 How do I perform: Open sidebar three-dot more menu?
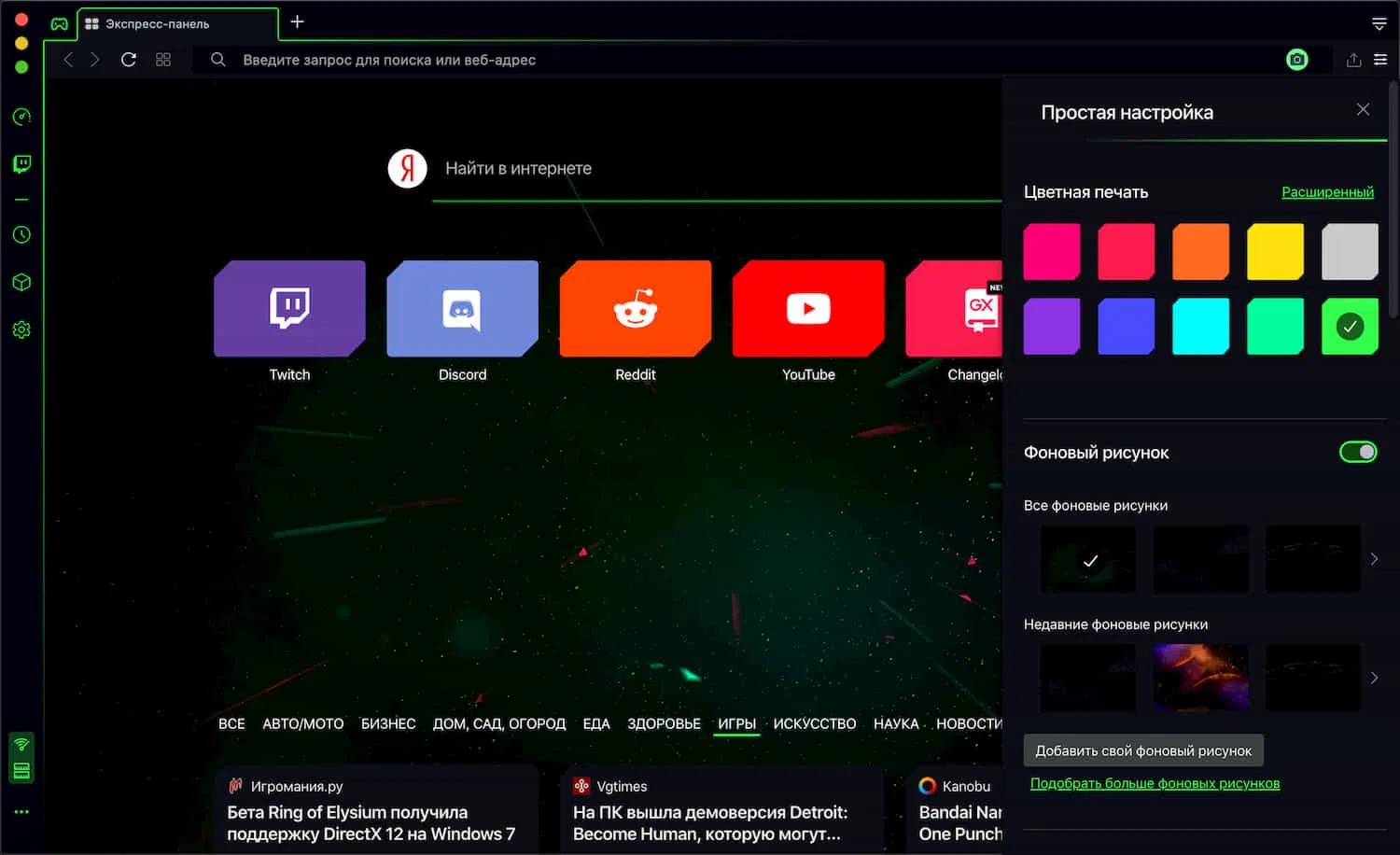coord(21,812)
